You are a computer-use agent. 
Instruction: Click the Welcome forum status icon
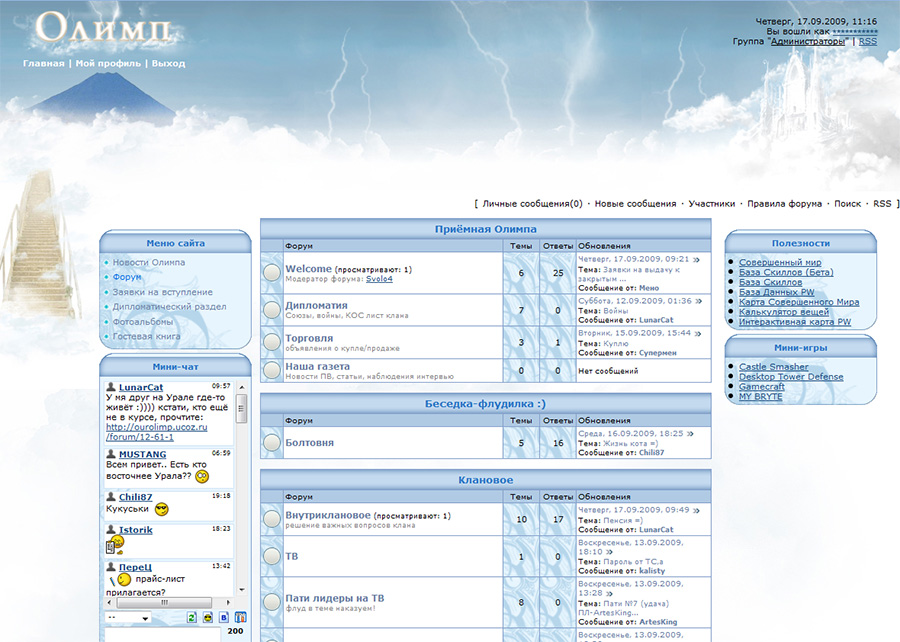pyautogui.click(x=271, y=273)
